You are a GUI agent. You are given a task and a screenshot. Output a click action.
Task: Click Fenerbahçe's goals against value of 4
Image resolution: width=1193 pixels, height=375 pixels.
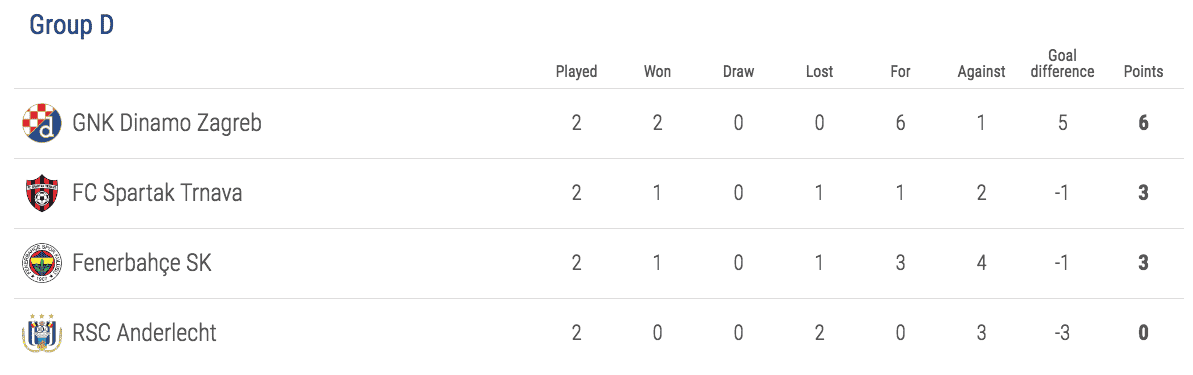(981, 263)
